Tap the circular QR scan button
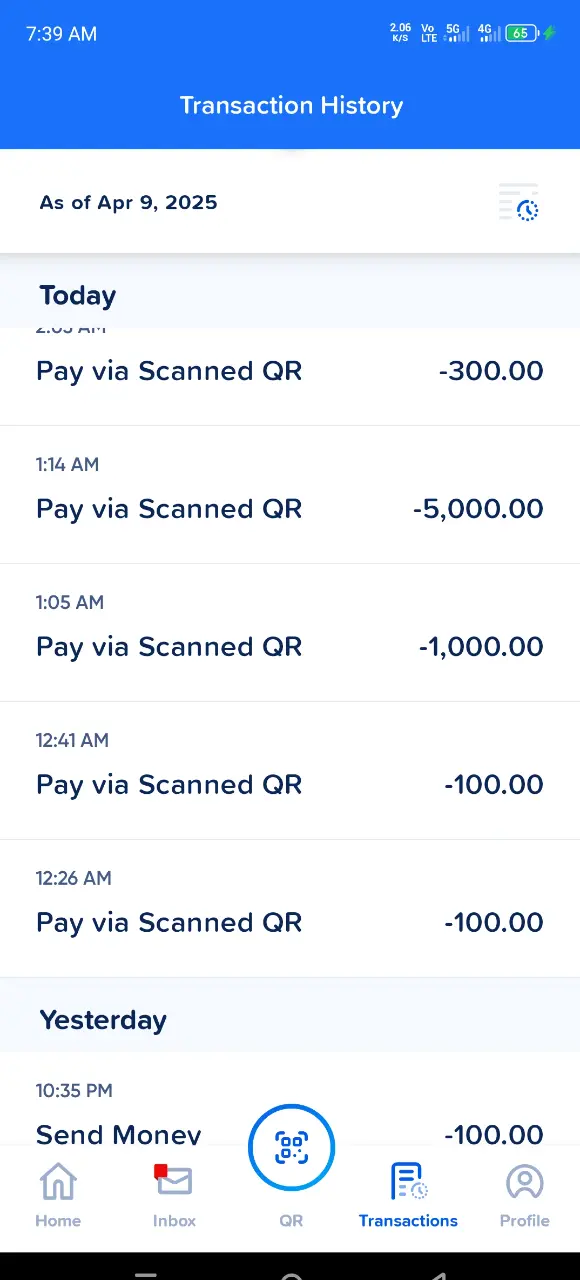 (291, 1147)
